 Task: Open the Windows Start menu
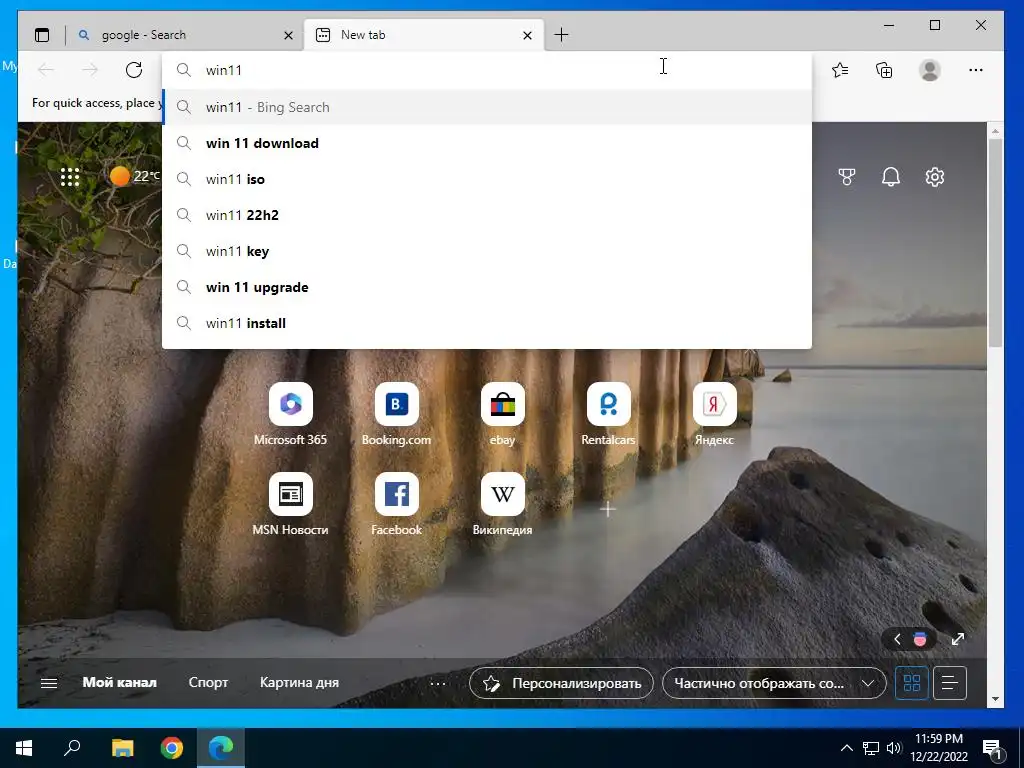coord(24,748)
